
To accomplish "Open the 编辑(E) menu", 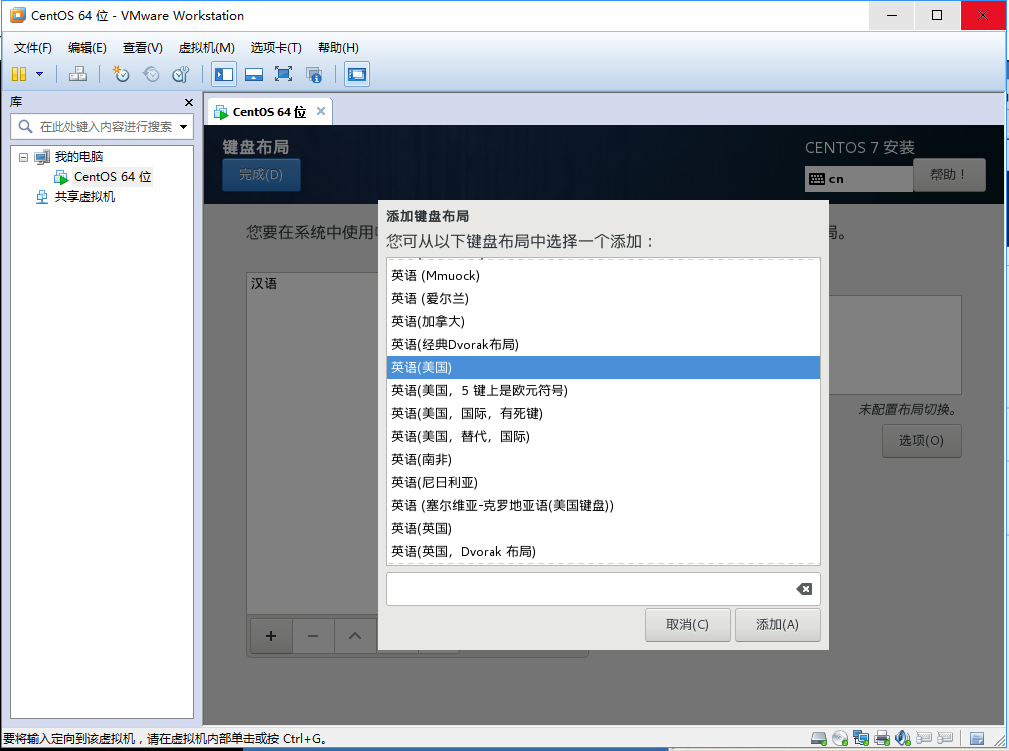I will pyautogui.click(x=87, y=48).
